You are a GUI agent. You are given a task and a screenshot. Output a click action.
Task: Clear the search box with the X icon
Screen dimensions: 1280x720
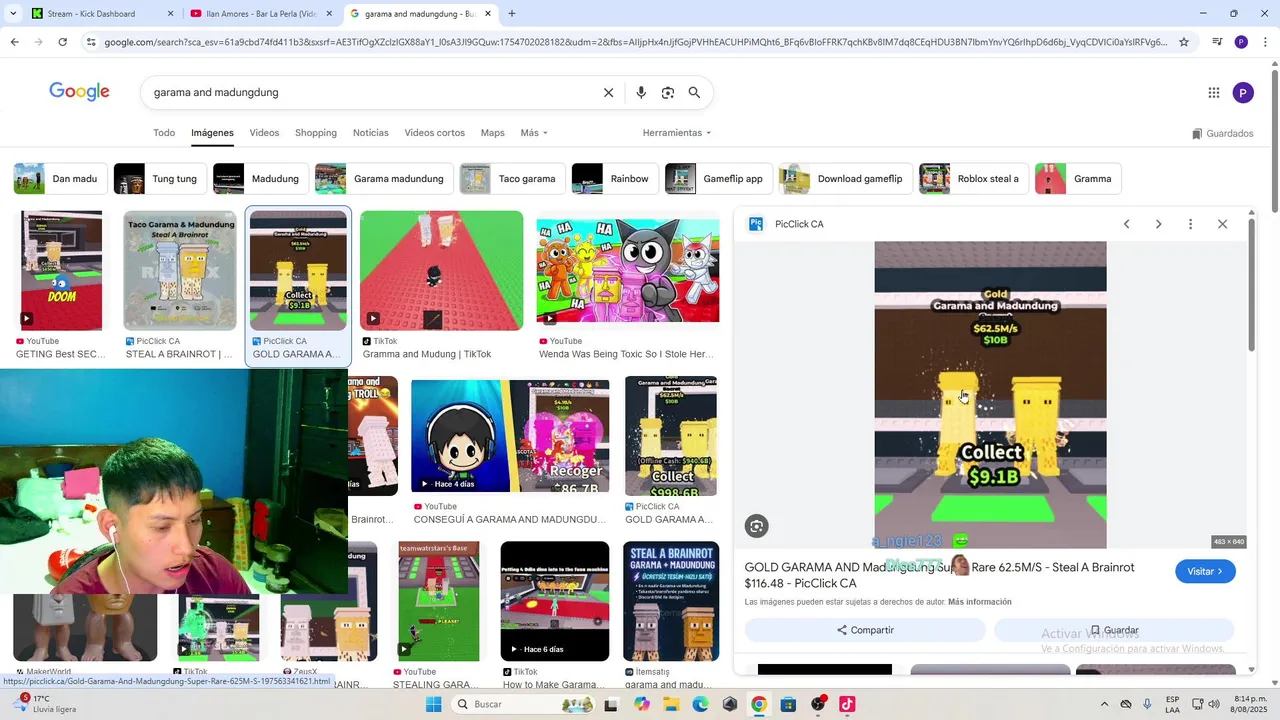(x=608, y=93)
